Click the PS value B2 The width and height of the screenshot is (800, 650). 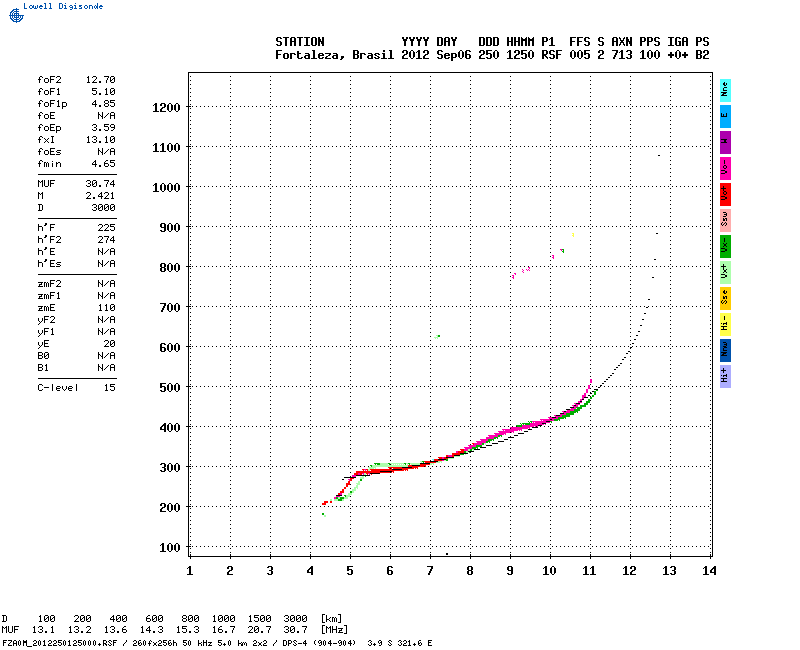[703, 55]
